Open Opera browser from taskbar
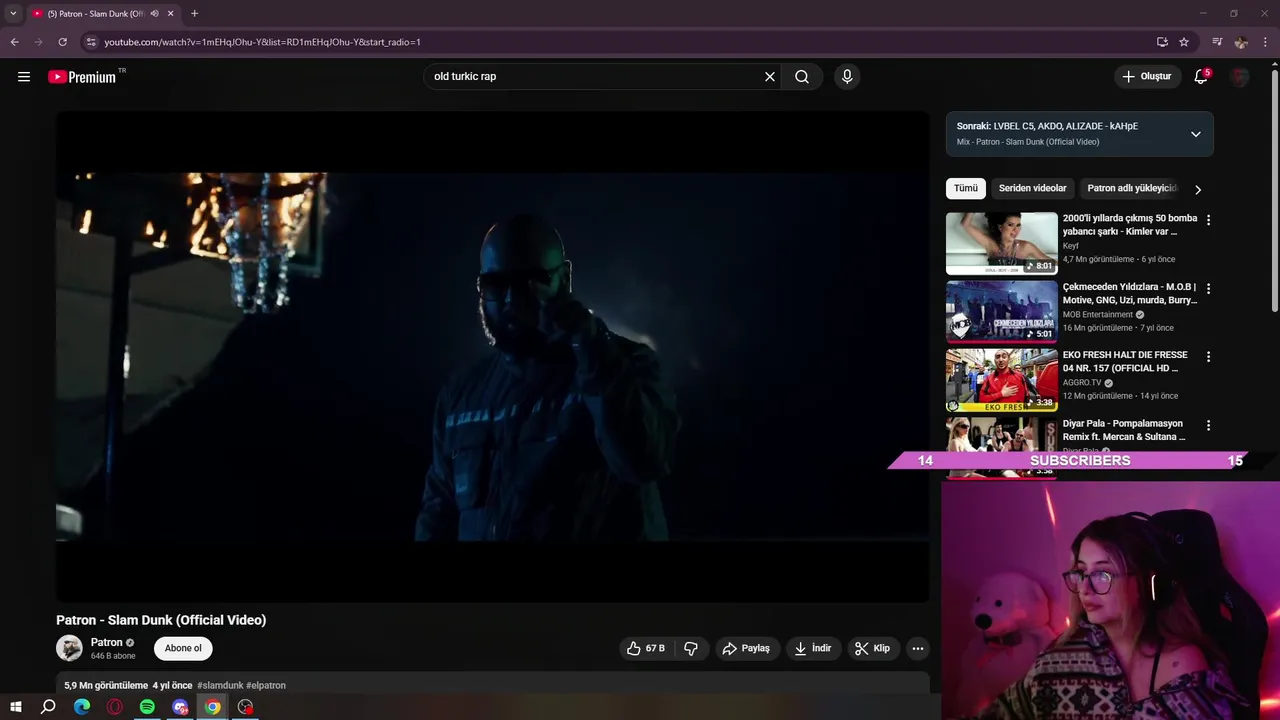The height and width of the screenshot is (720, 1280). pyautogui.click(x=115, y=707)
